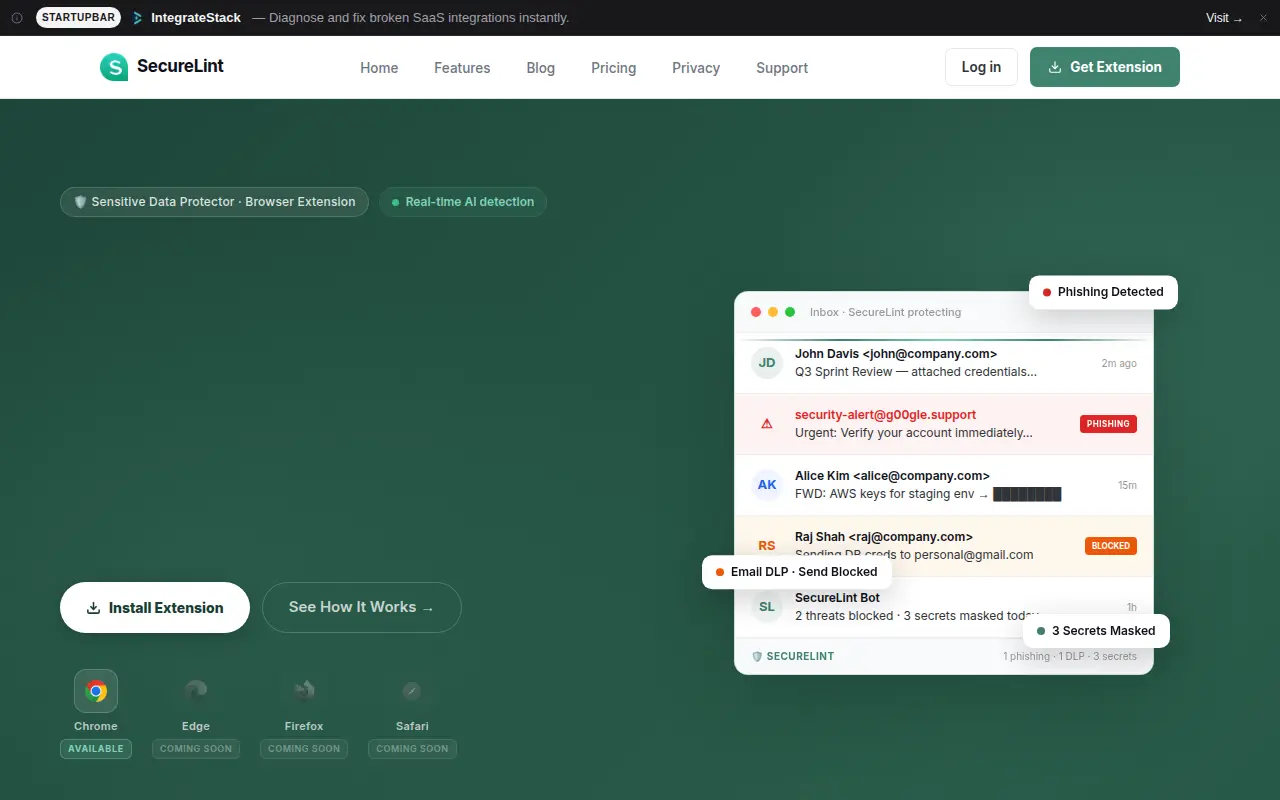
Task: Click the shield icon in SECURELINT footer
Action: (757, 656)
